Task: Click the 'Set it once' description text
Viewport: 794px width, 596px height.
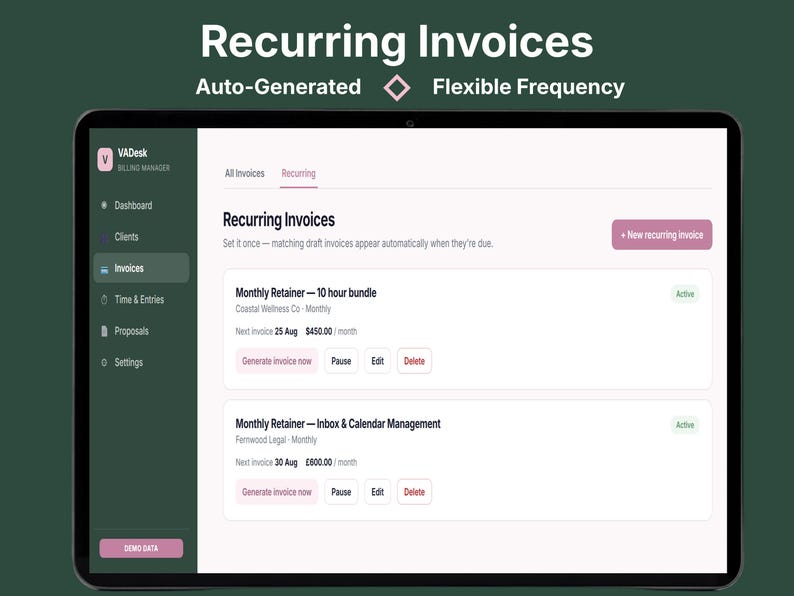Action: [358, 244]
